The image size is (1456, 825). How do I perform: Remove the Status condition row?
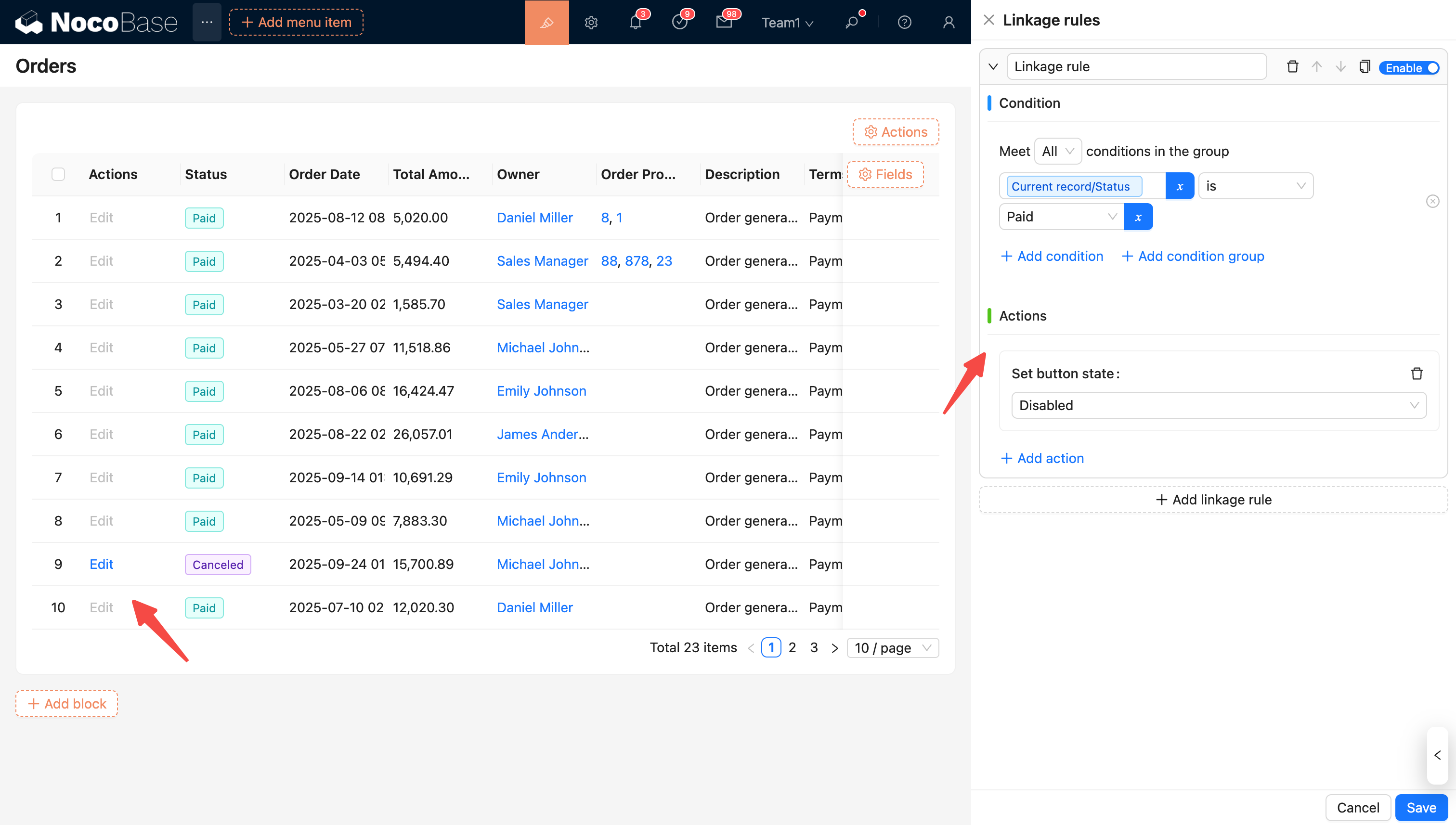tap(1432, 201)
